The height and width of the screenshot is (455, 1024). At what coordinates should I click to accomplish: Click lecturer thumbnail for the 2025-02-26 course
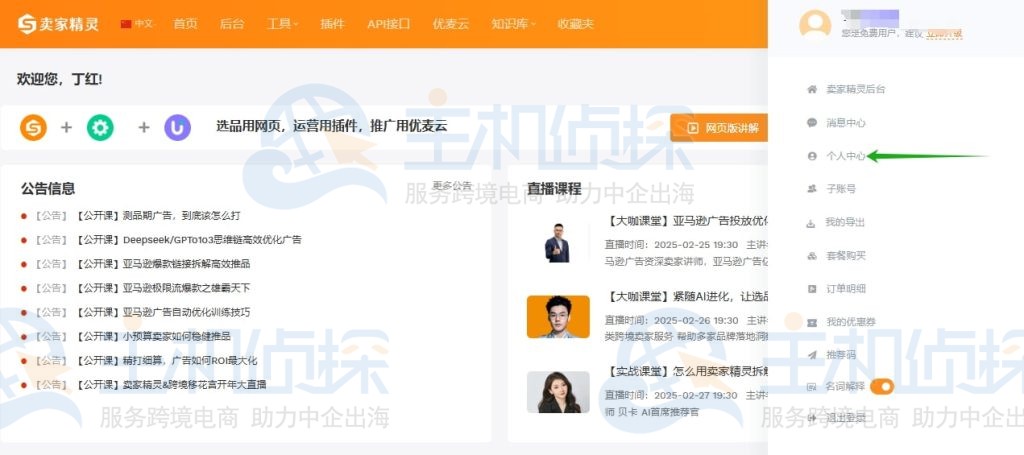click(558, 317)
